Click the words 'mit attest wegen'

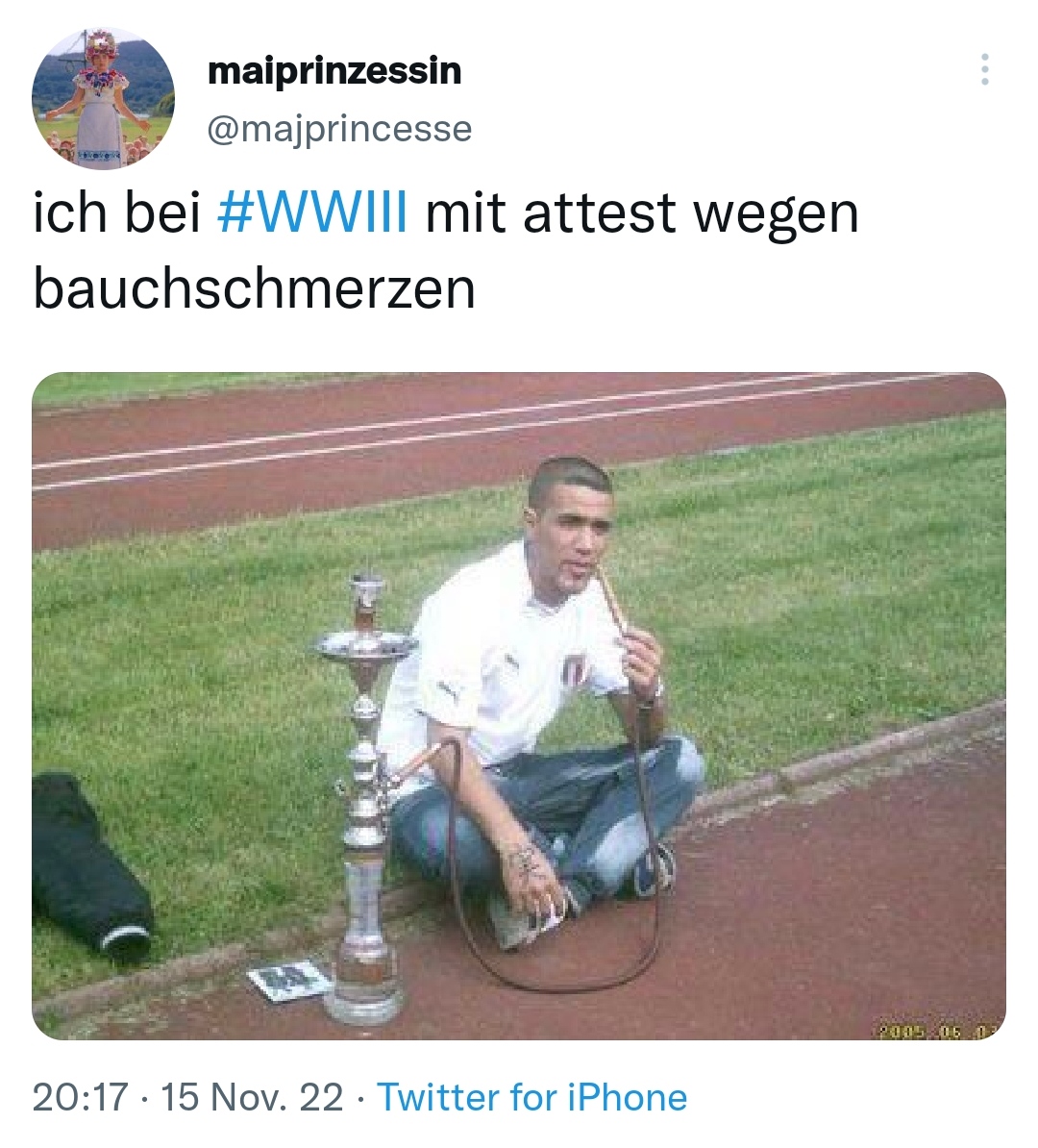point(642,213)
